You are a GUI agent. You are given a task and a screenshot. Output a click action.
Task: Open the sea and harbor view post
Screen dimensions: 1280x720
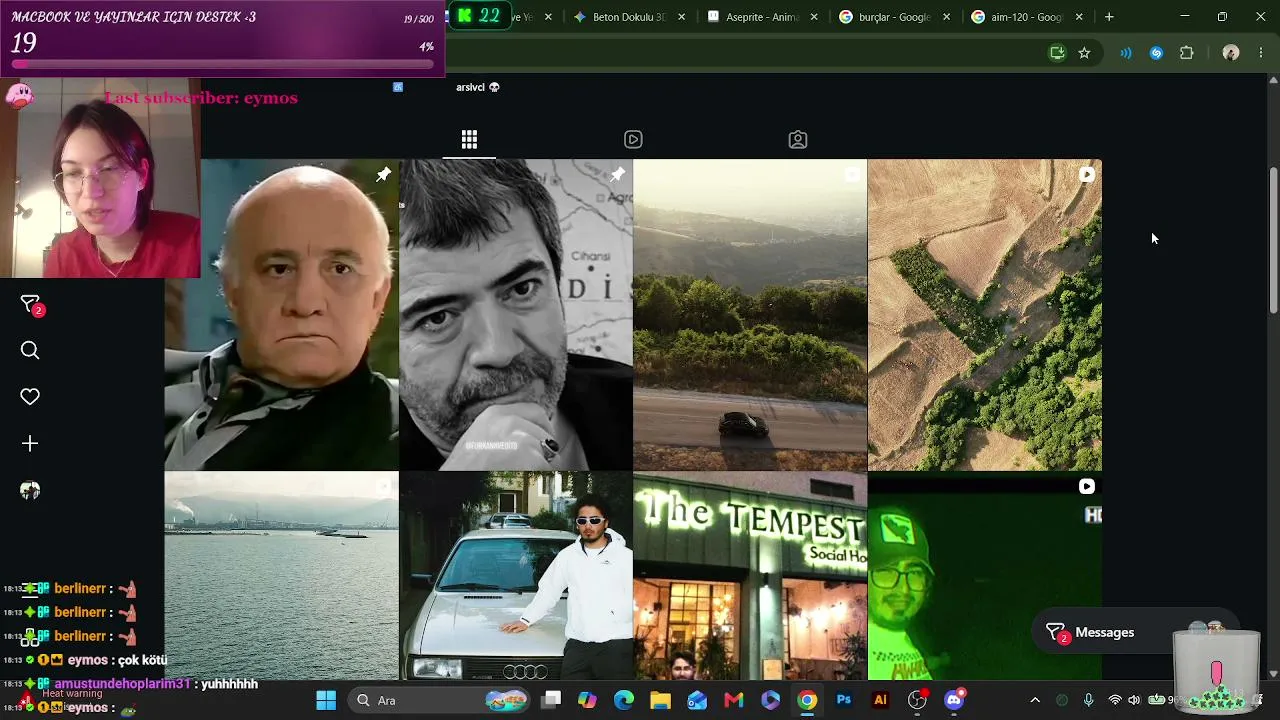pyautogui.click(x=281, y=576)
